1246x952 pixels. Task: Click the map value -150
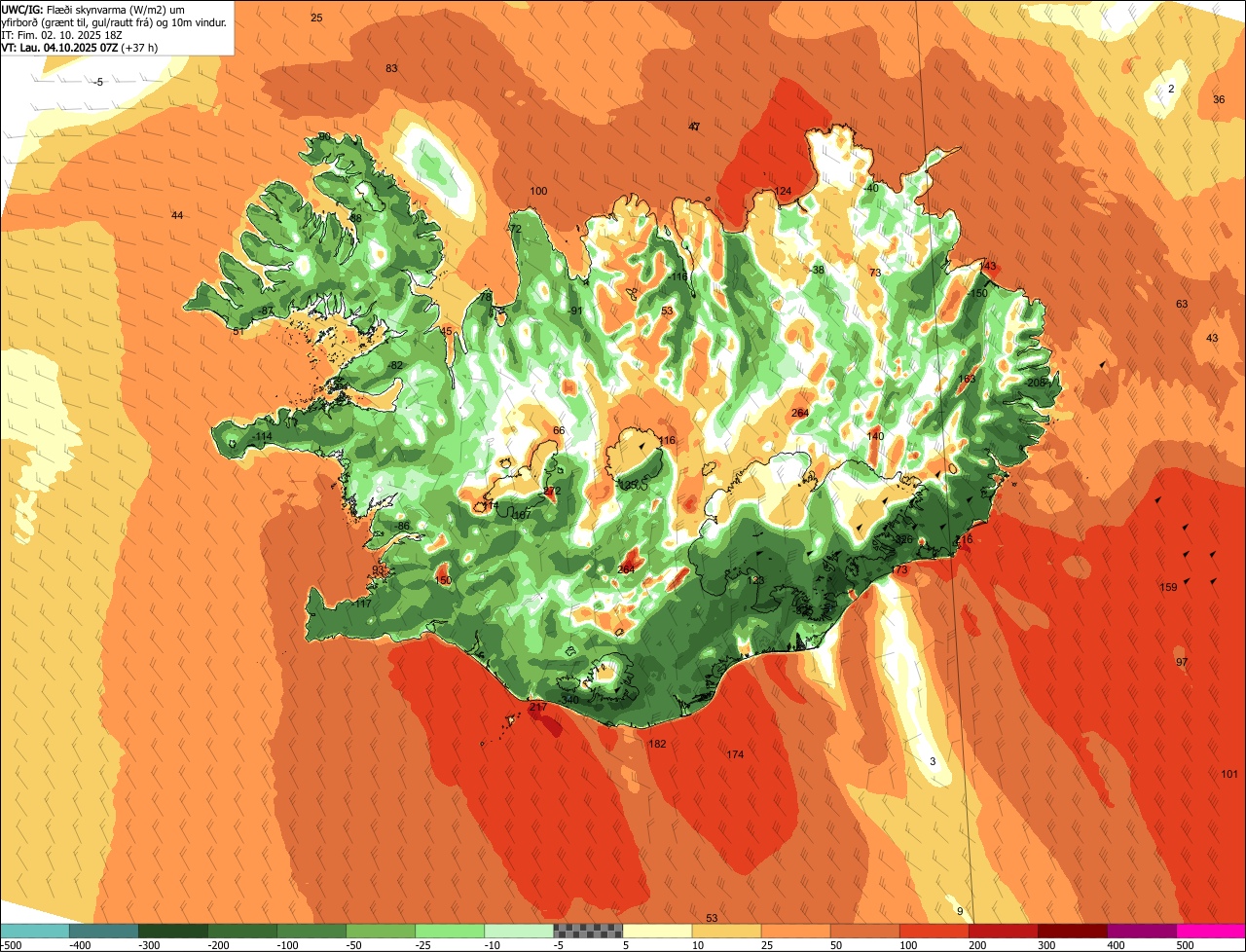(x=977, y=293)
